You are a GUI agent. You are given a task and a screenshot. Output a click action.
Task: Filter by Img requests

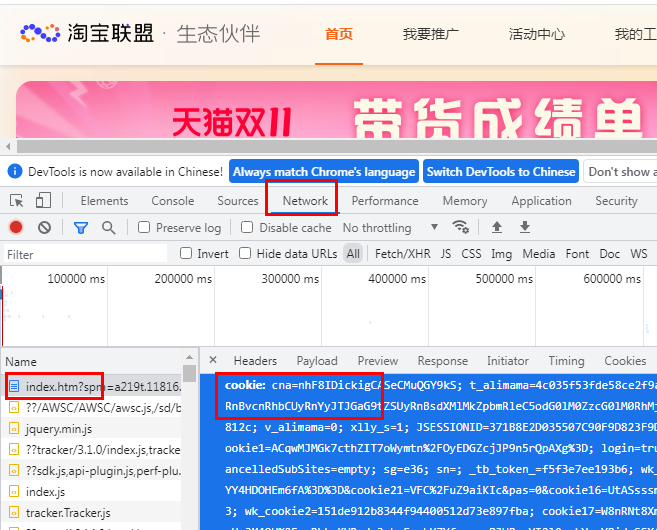coord(501,253)
